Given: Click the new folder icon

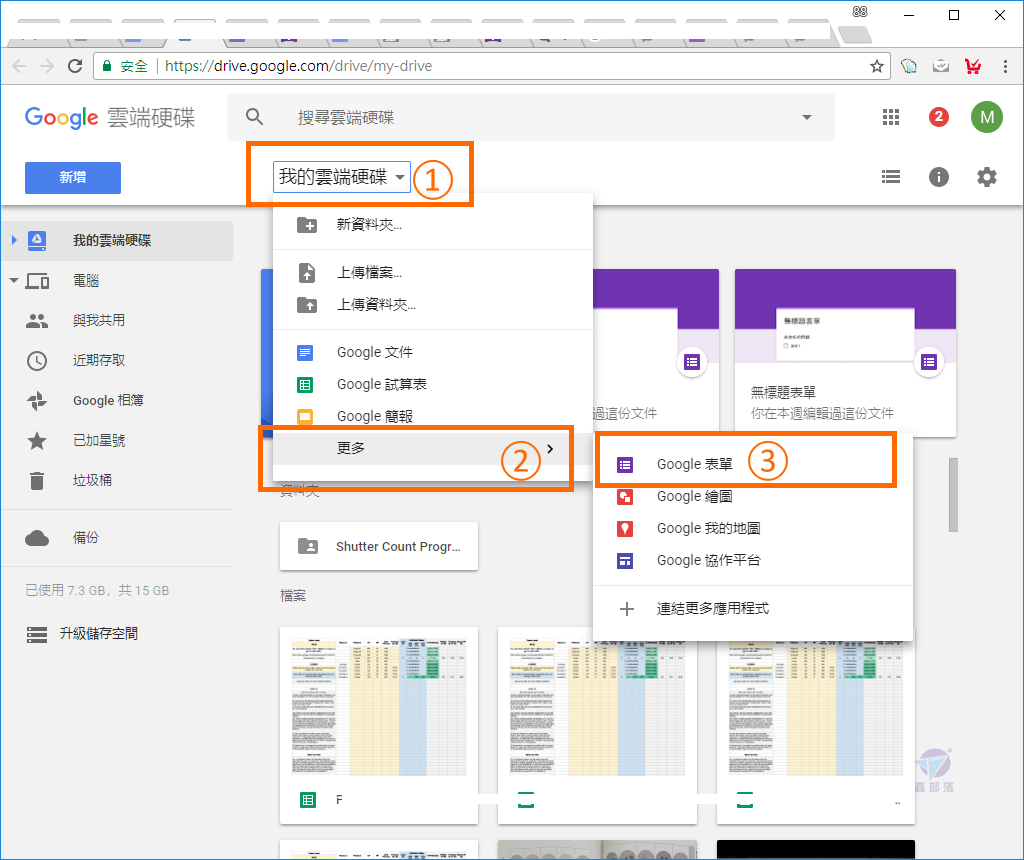Looking at the screenshot, I should pyautogui.click(x=307, y=225).
